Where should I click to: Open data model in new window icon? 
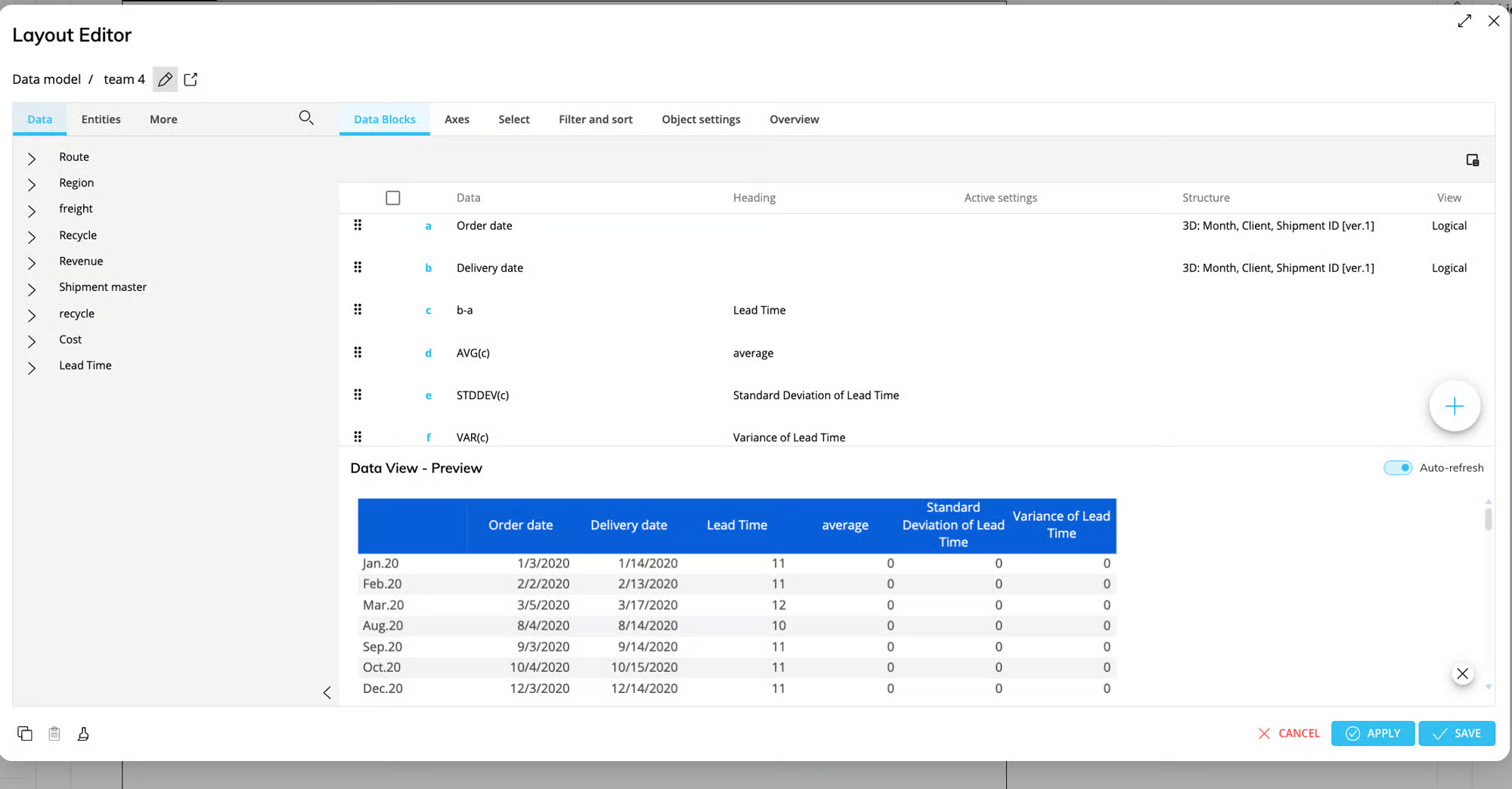[191, 79]
